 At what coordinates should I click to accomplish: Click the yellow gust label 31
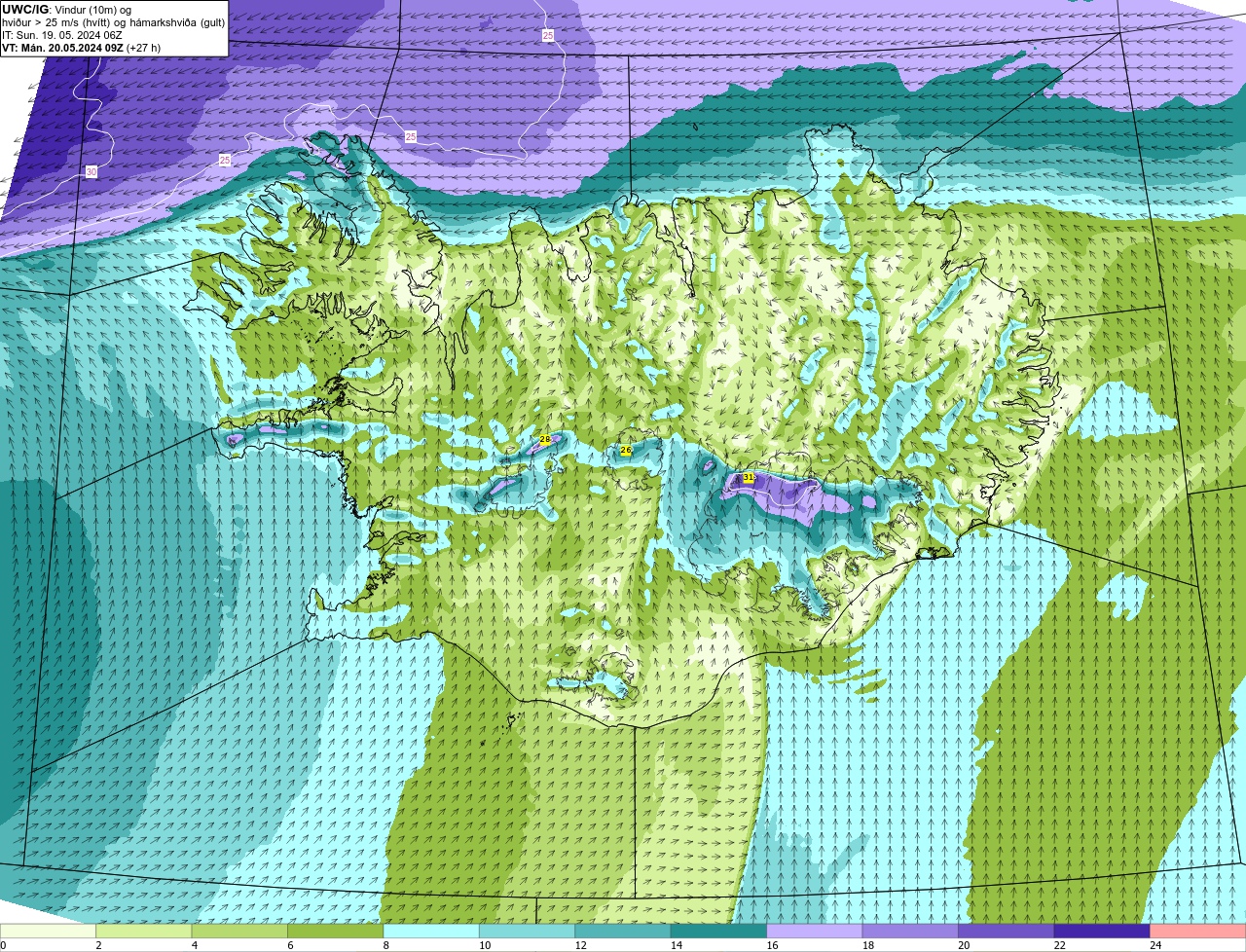click(x=748, y=478)
